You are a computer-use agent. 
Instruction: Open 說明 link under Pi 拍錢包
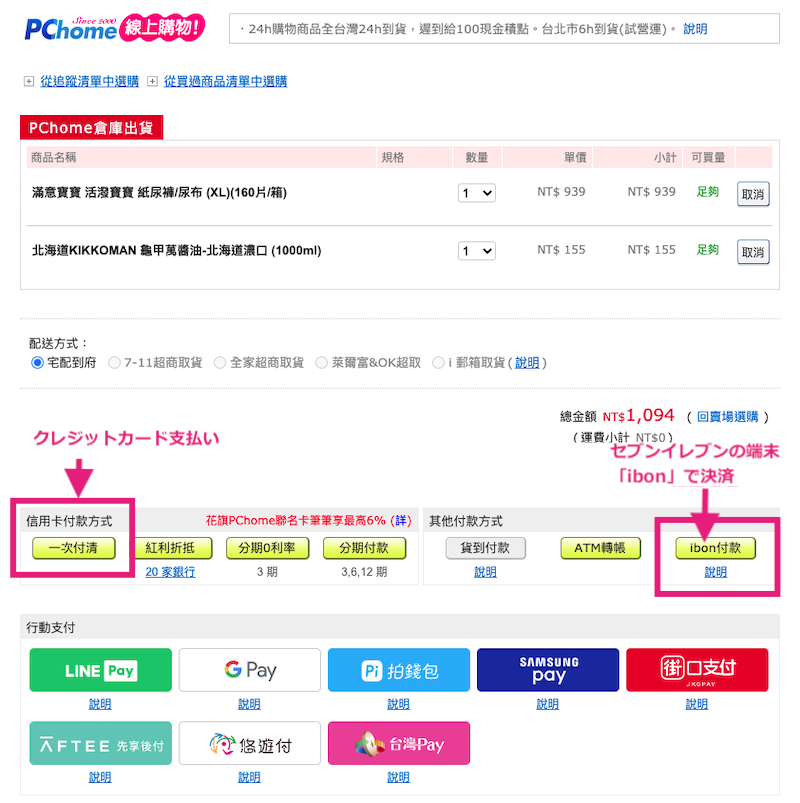pyautogui.click(x=398, y=704)
